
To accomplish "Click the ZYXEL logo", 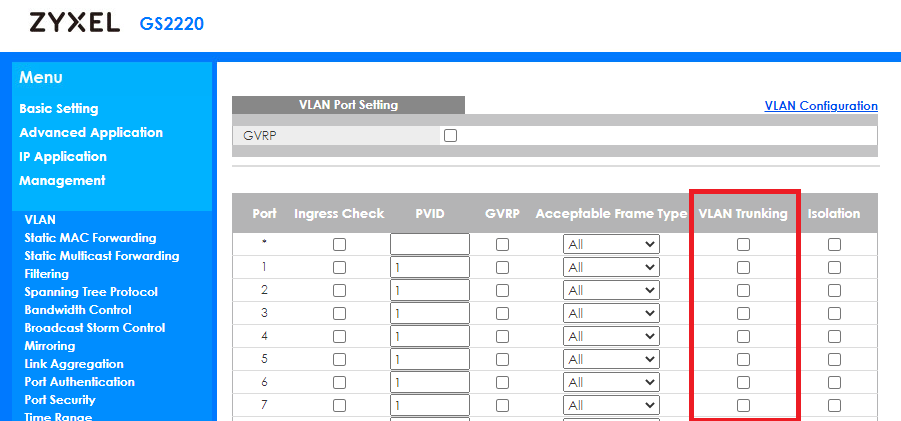I will [74, 23].
